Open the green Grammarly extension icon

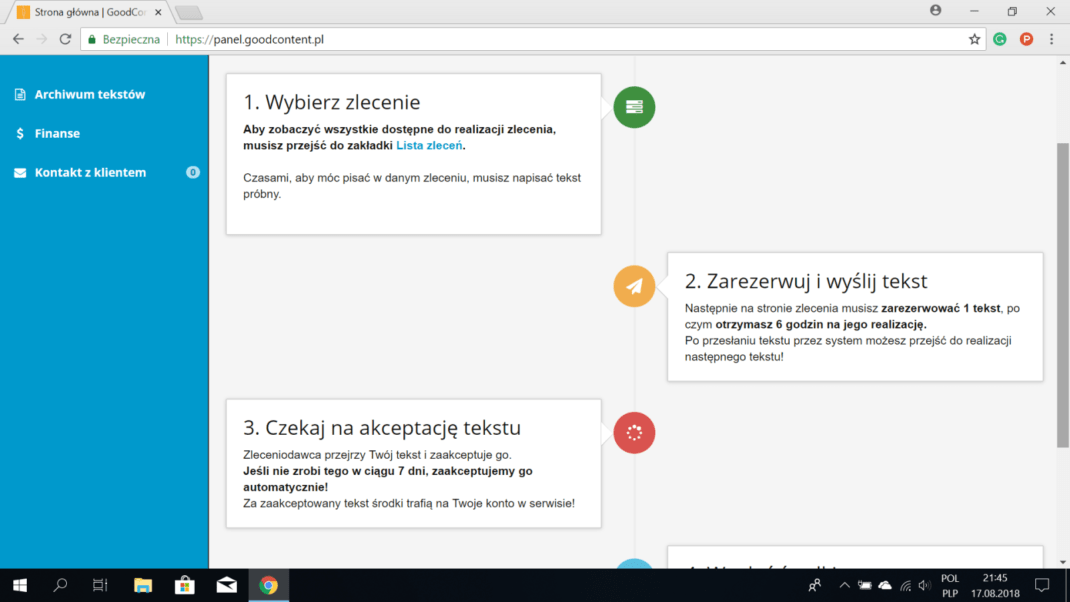999,38
